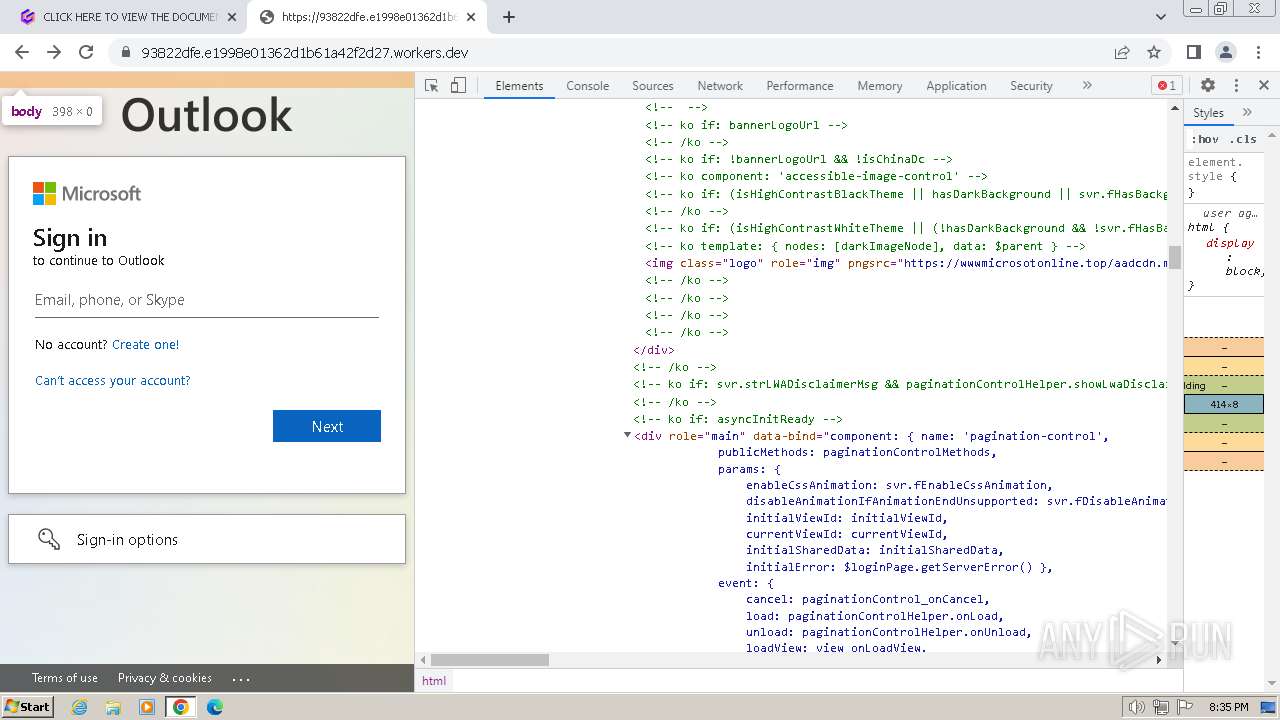Image resolution: width=1280 pixels, height=720 pixels.
Task: Click the volume speaker tray icon
Action: [1136, 707]
